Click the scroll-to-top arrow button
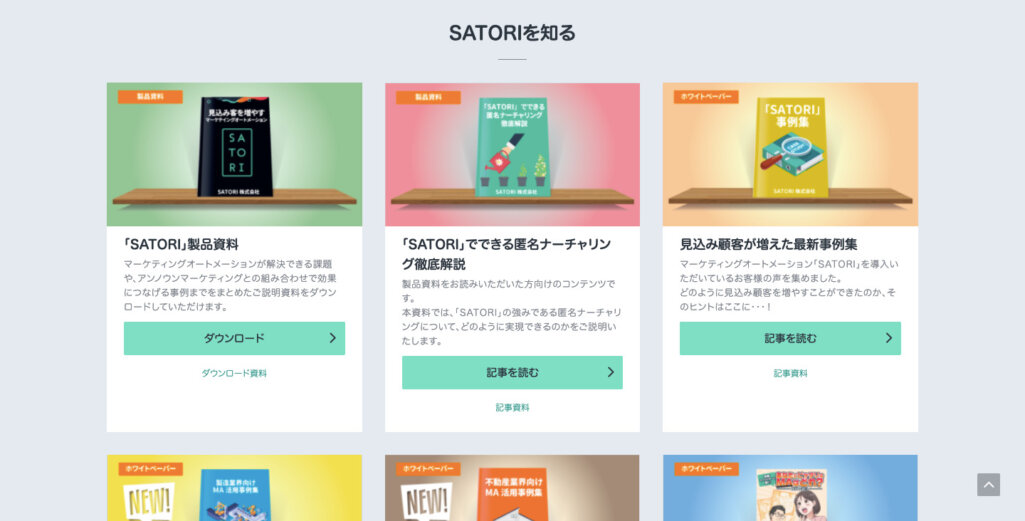Image resolution: width=1025 pixels, height=521 pixels. point(988,485)
